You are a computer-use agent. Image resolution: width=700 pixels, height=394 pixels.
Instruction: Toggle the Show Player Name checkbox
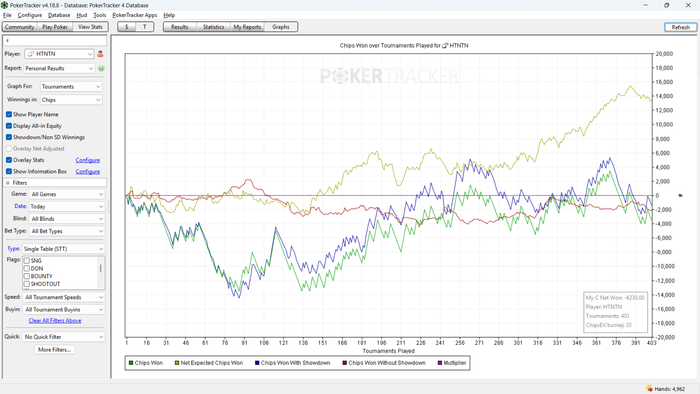(x=9, y=114)
